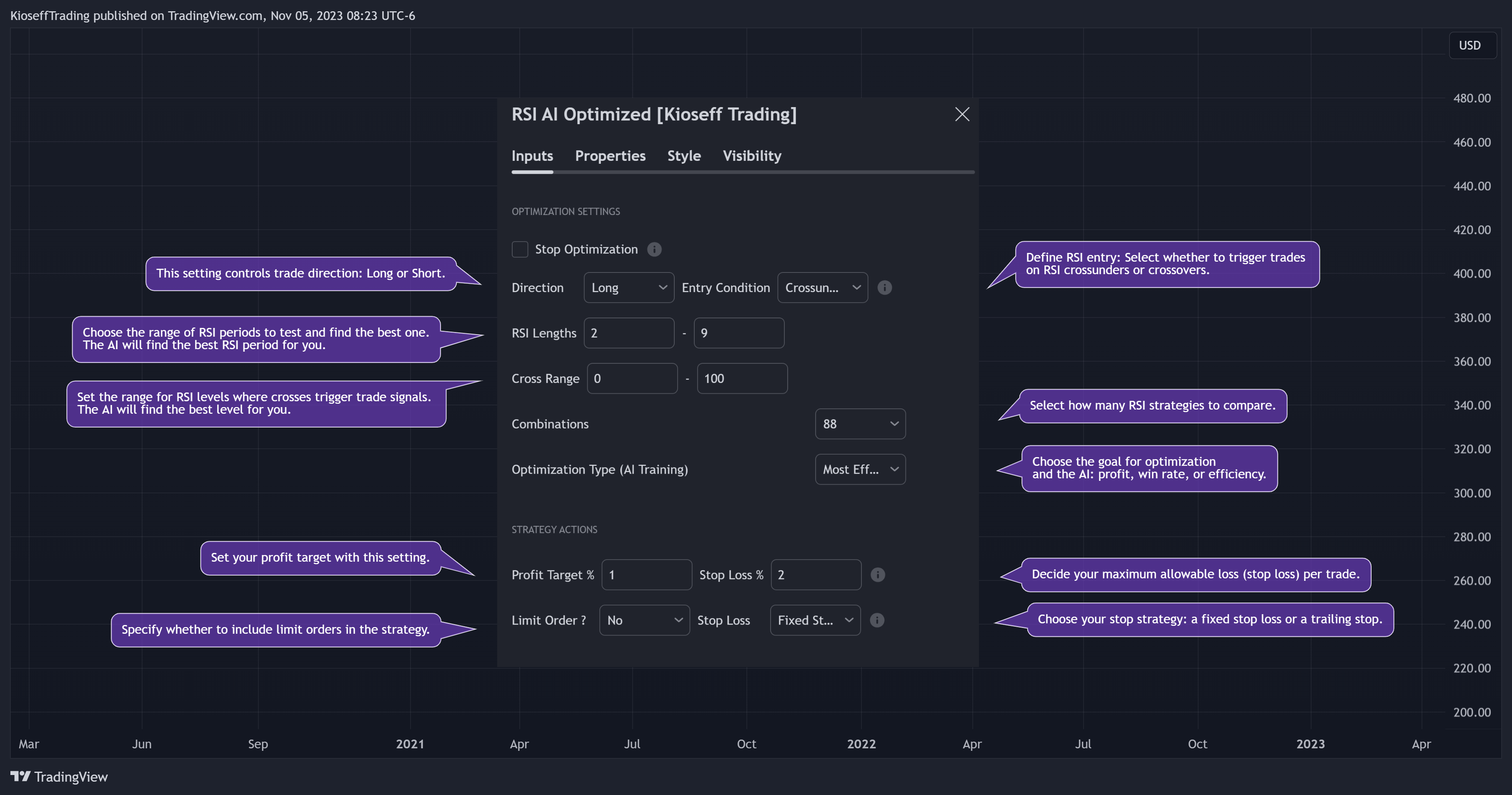Click the Stop Loss % input field

(816, 575)
